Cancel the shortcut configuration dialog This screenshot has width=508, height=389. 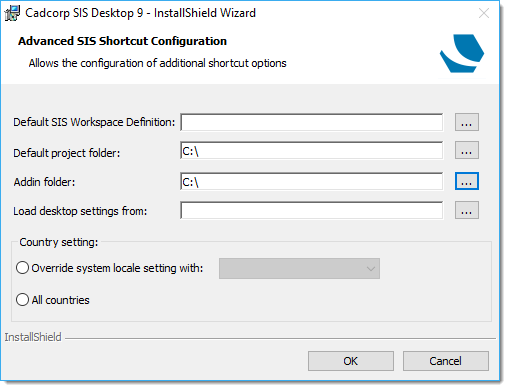446,361
